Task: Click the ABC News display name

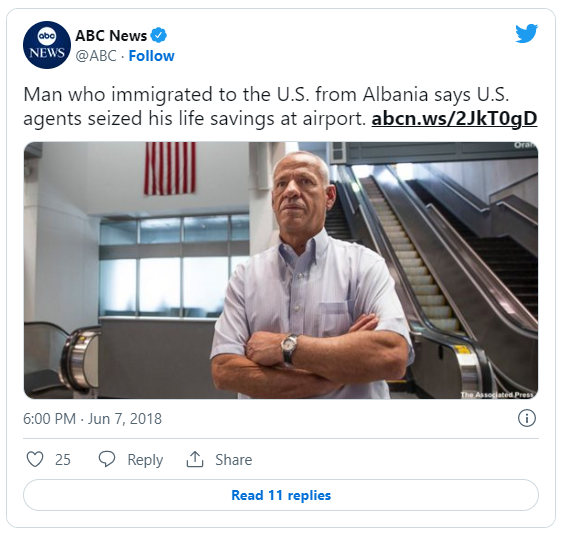Action: (111, 35)
